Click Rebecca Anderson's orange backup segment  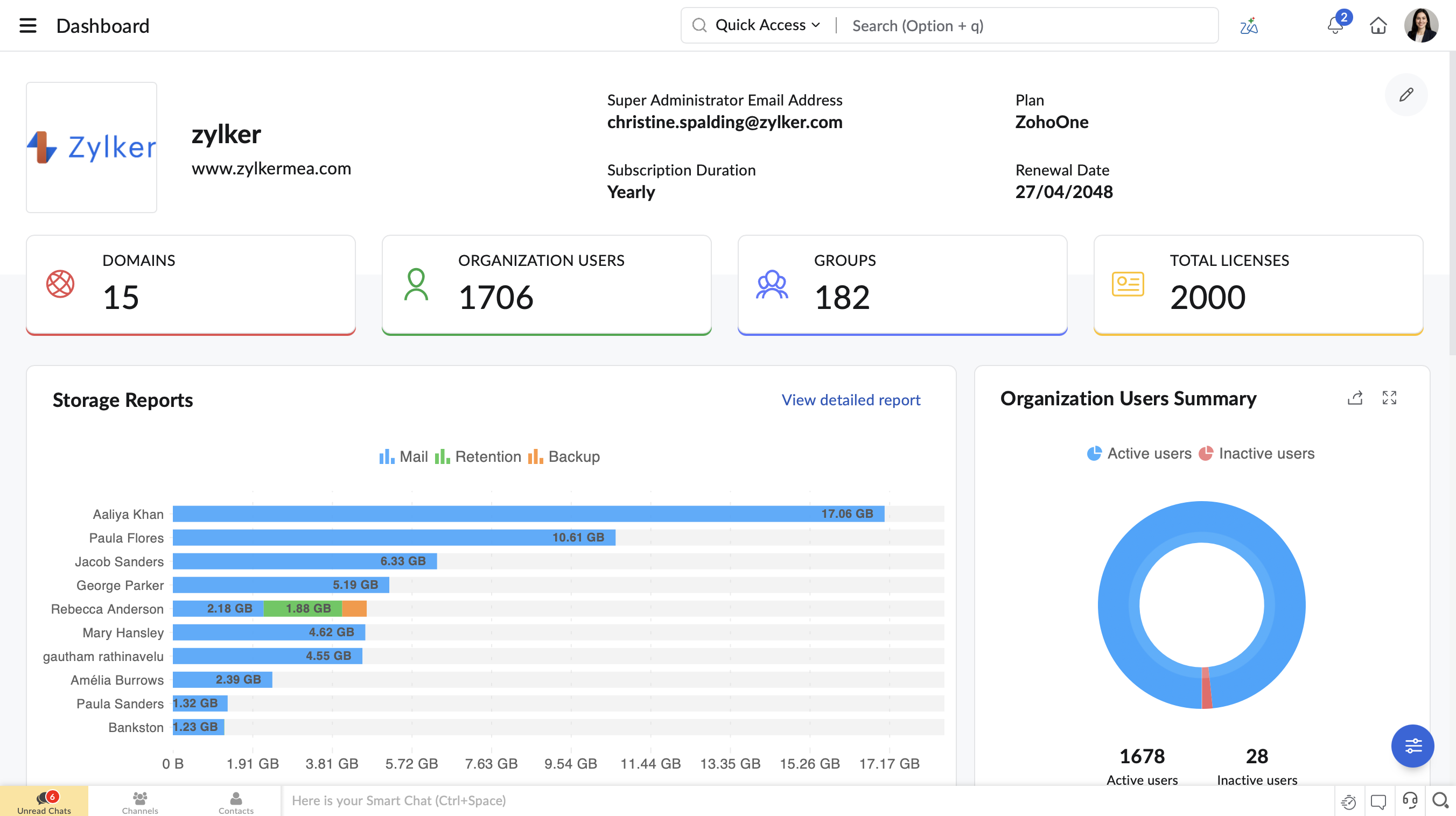click(354, 609)
